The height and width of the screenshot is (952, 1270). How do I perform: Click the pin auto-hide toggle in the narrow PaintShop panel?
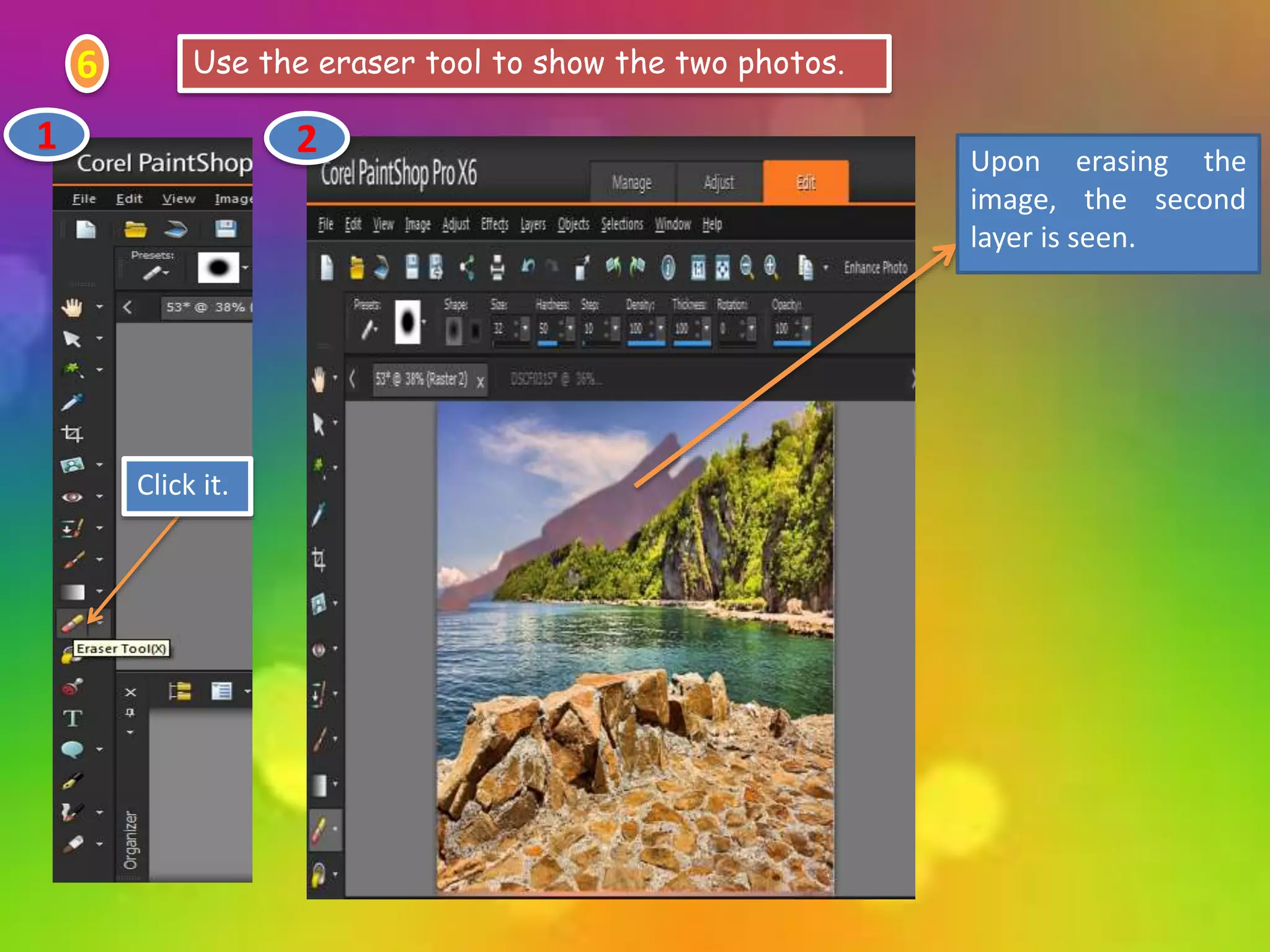[x=130, y=713]
